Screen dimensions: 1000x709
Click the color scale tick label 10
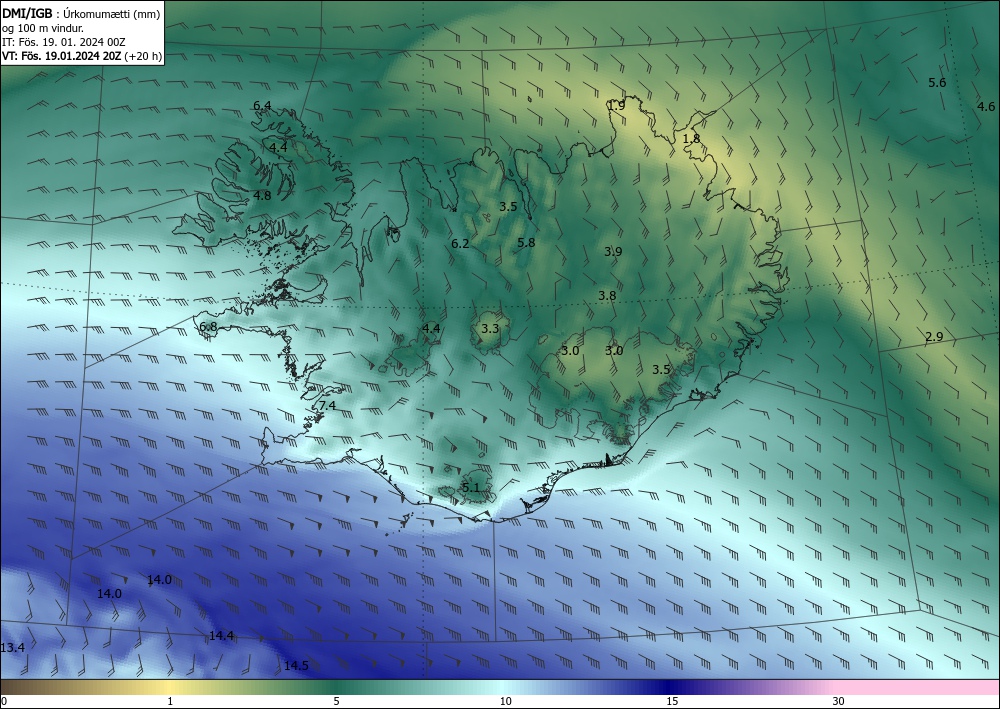click(x=506, y=702)
